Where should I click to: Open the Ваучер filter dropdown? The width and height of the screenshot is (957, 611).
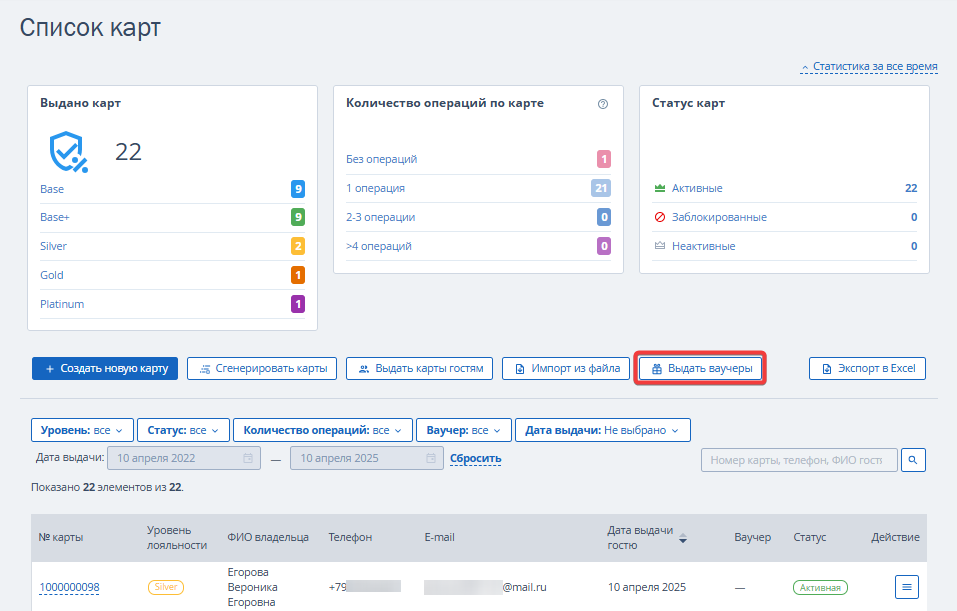point(464,430)
